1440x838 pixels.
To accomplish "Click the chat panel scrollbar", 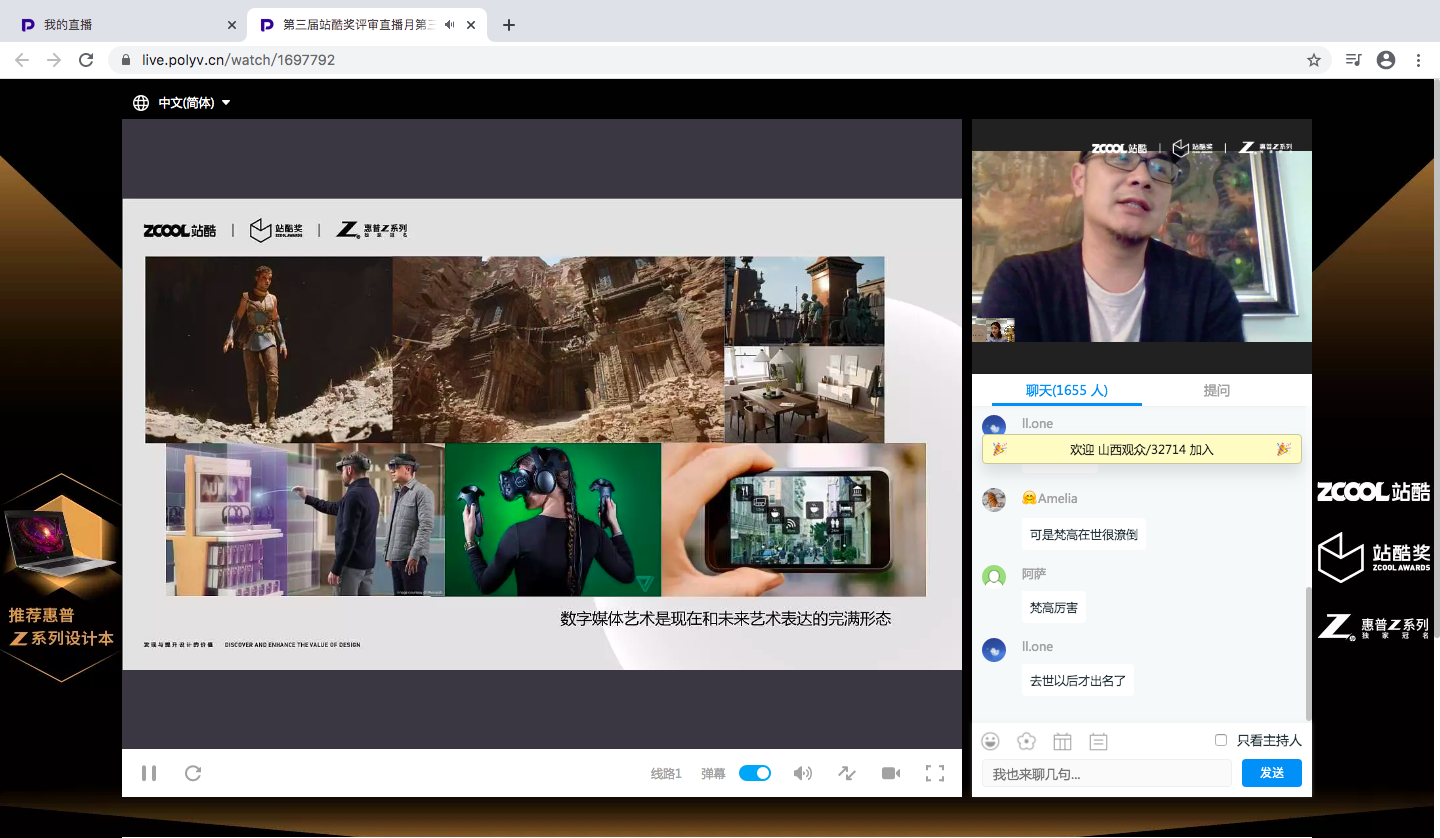I will point(1308,653).
